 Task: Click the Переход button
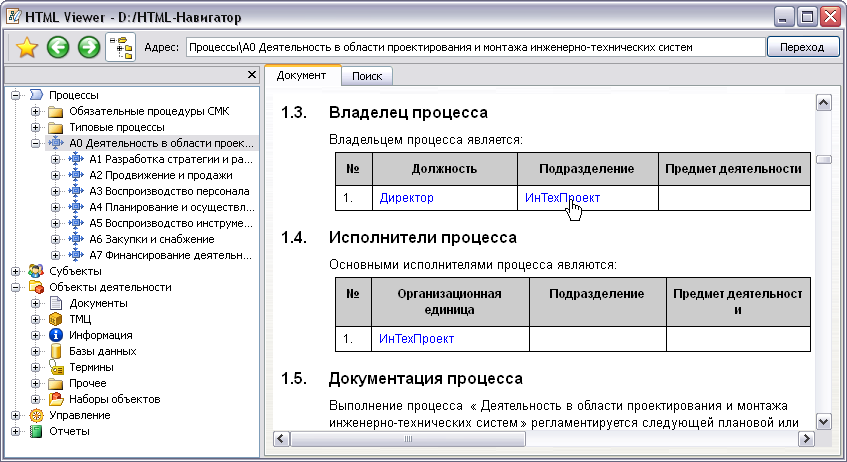pyautogui.click(x=802, y=47)
